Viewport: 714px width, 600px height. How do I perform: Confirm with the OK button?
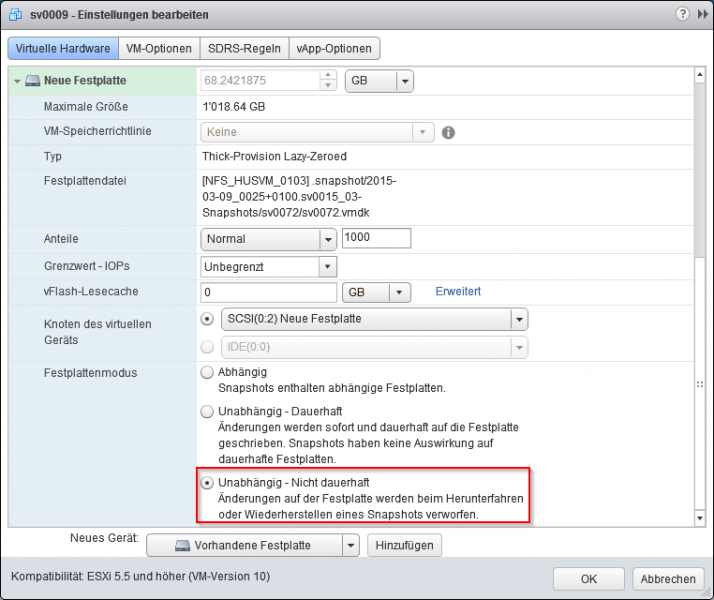(x=588, y=579)
